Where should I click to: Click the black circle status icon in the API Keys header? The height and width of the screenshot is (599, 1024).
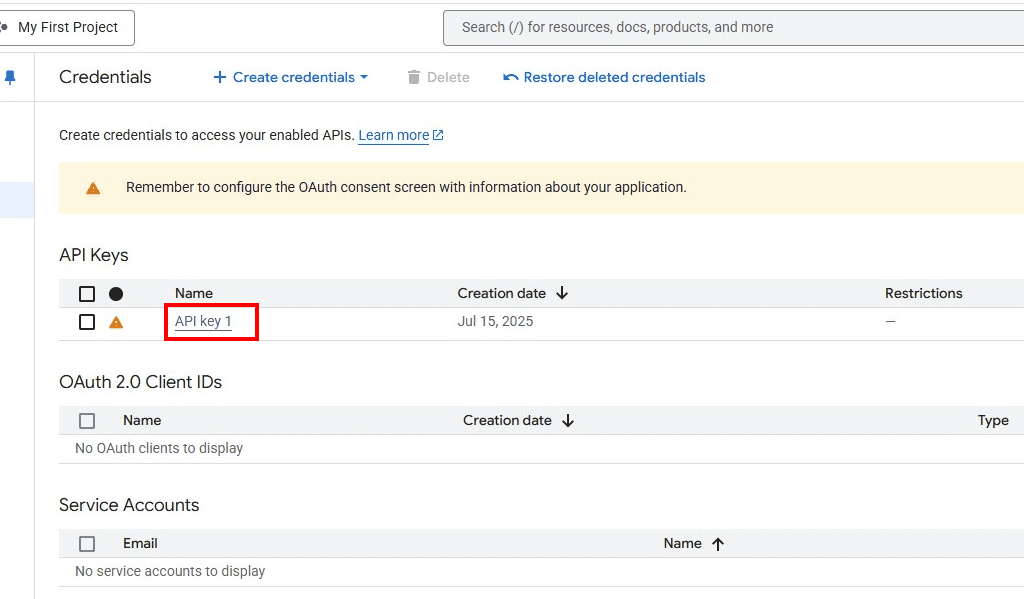116,294
